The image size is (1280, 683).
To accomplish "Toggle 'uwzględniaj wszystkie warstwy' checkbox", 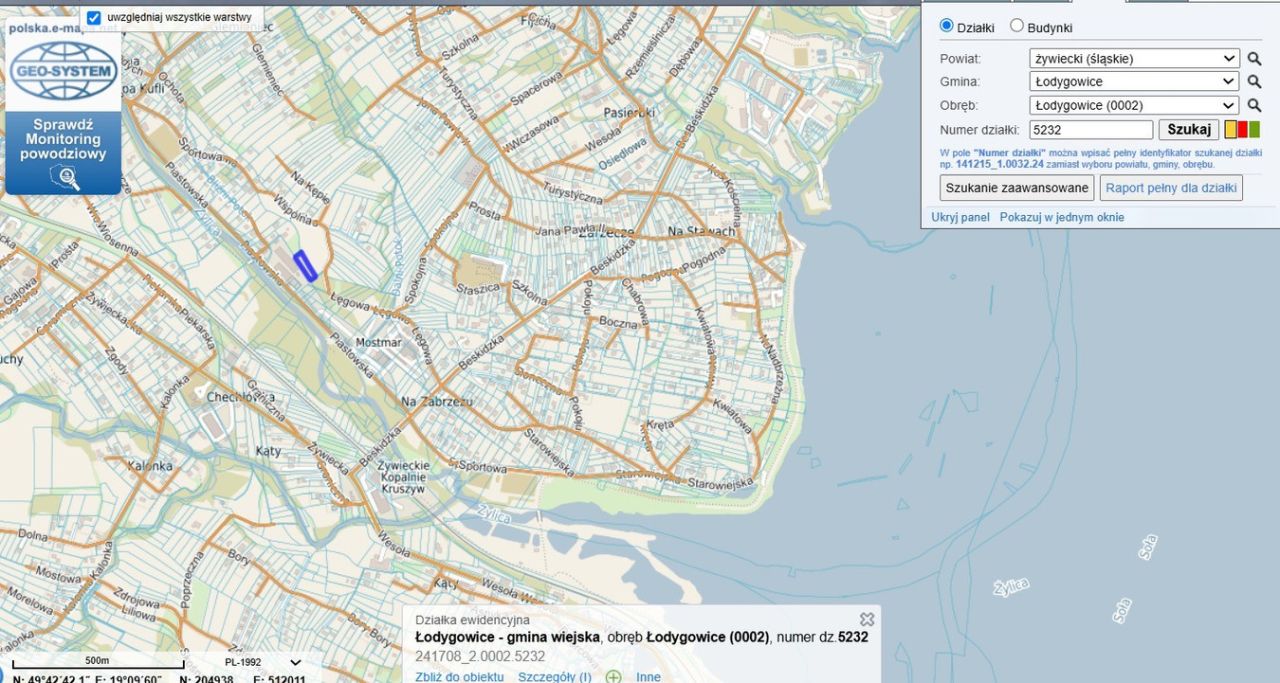I will [x=94, y=18].
